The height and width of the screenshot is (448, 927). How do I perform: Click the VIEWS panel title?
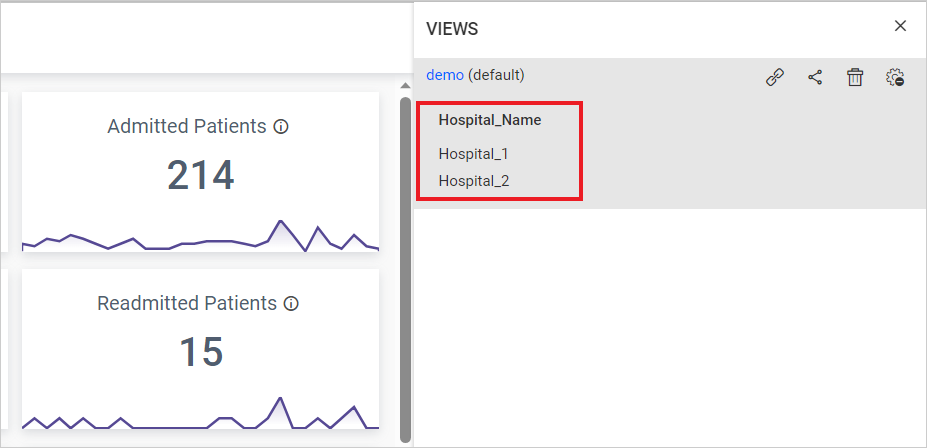coord(452,28)
